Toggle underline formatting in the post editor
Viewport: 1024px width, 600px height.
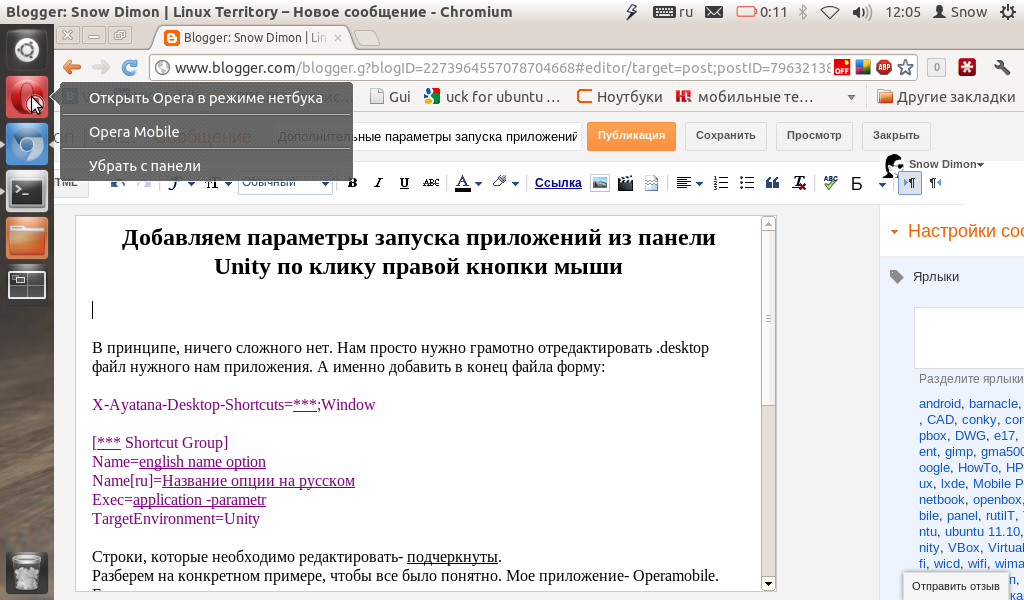click(x=404, y=183)
